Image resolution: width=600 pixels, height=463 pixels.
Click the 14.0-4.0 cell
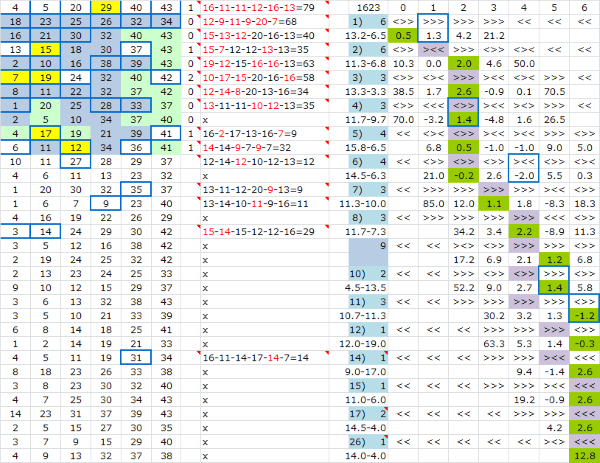368,456
